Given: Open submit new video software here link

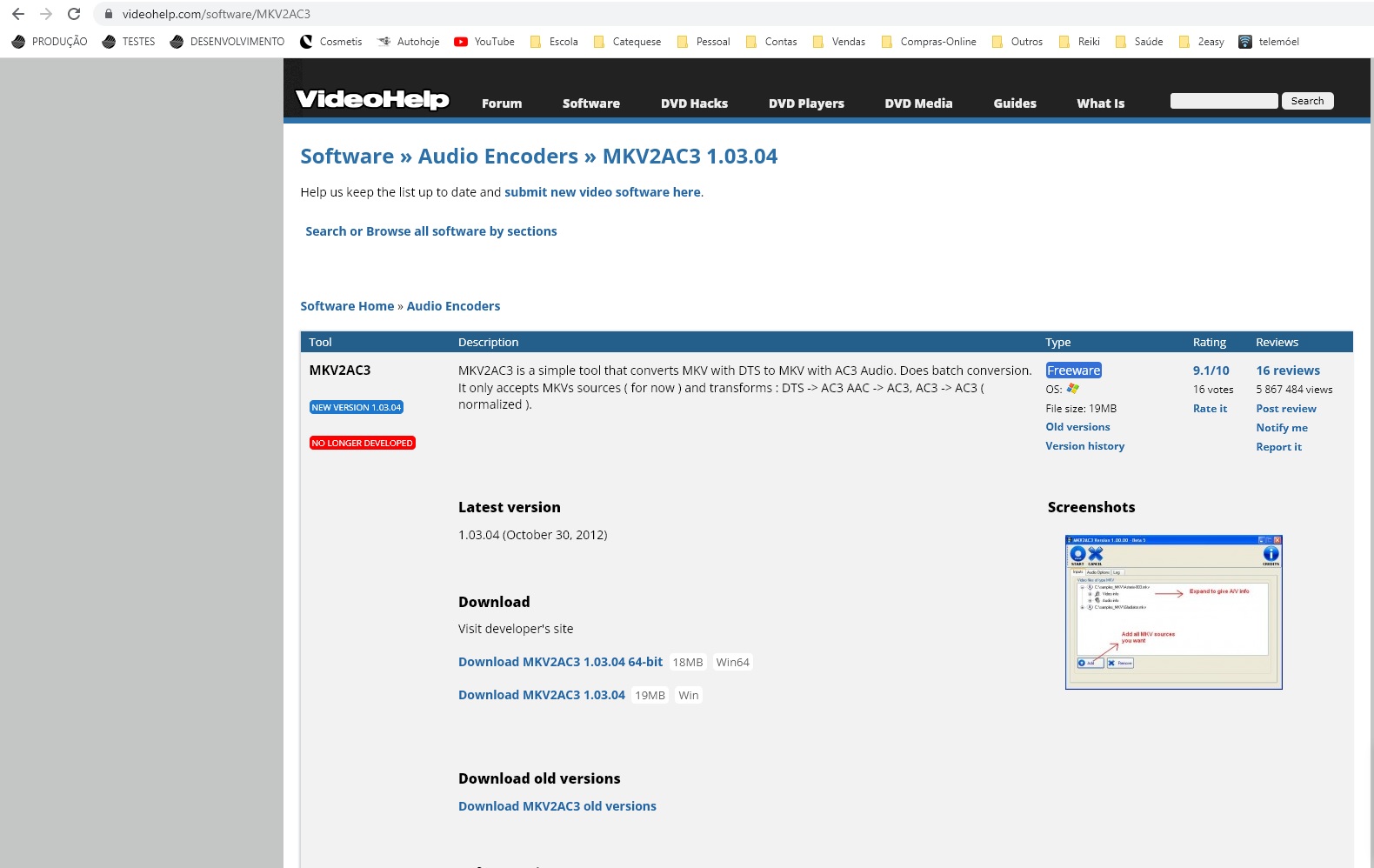Looking at the screenshot, I should [x=603, y=192].
